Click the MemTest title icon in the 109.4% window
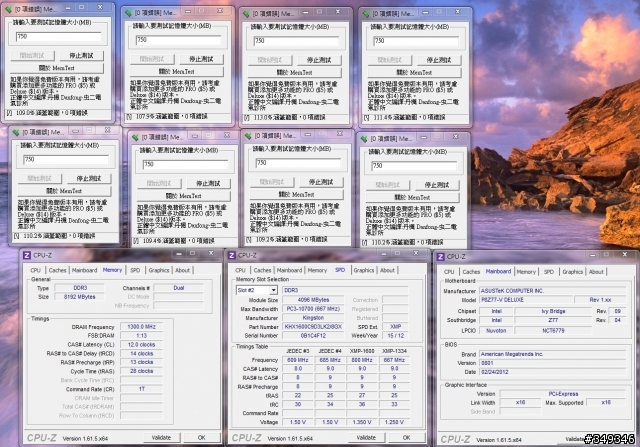 click(135, 137)
